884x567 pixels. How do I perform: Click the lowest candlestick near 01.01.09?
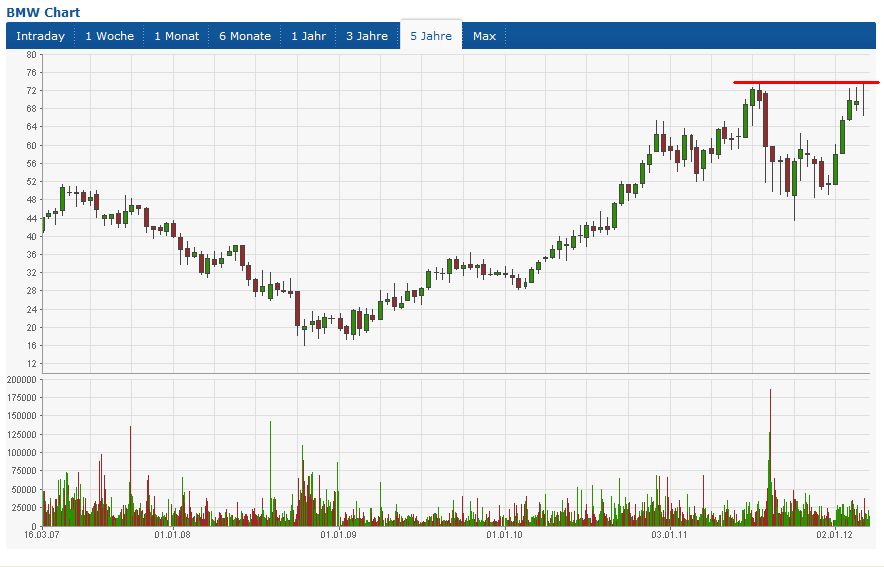click(304, 329)
